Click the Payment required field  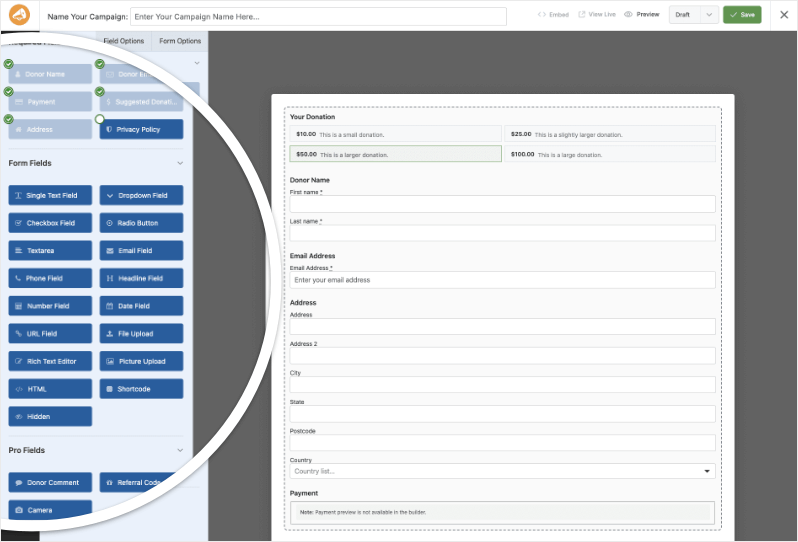[x=50, y=102]
